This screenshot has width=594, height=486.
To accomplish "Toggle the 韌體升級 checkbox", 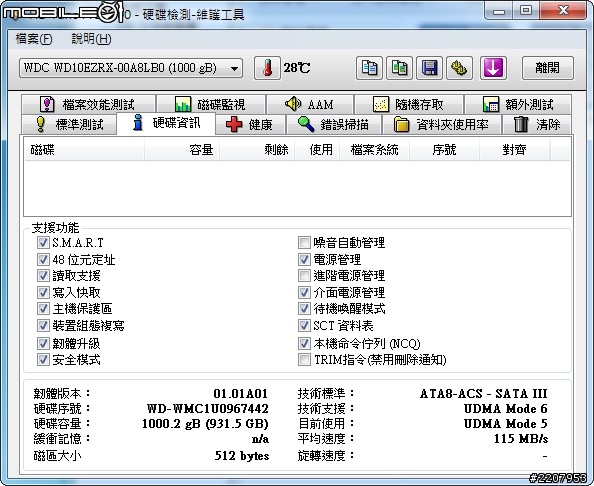I will click(x=43, y=343).
